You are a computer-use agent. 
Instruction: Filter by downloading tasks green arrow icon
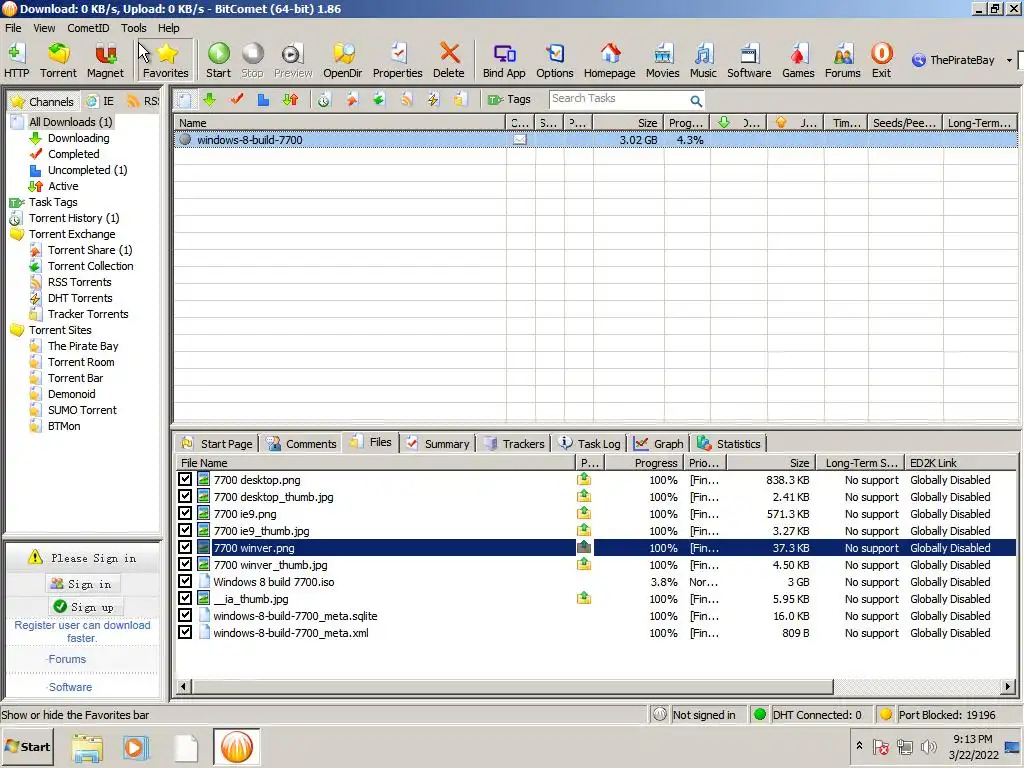point(210,99)
